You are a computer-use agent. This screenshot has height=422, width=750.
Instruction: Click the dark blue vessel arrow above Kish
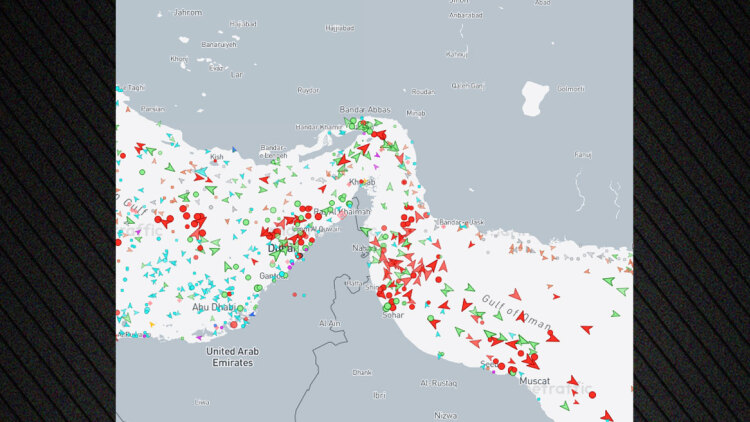pyautogui.click(x=234, y=150)
